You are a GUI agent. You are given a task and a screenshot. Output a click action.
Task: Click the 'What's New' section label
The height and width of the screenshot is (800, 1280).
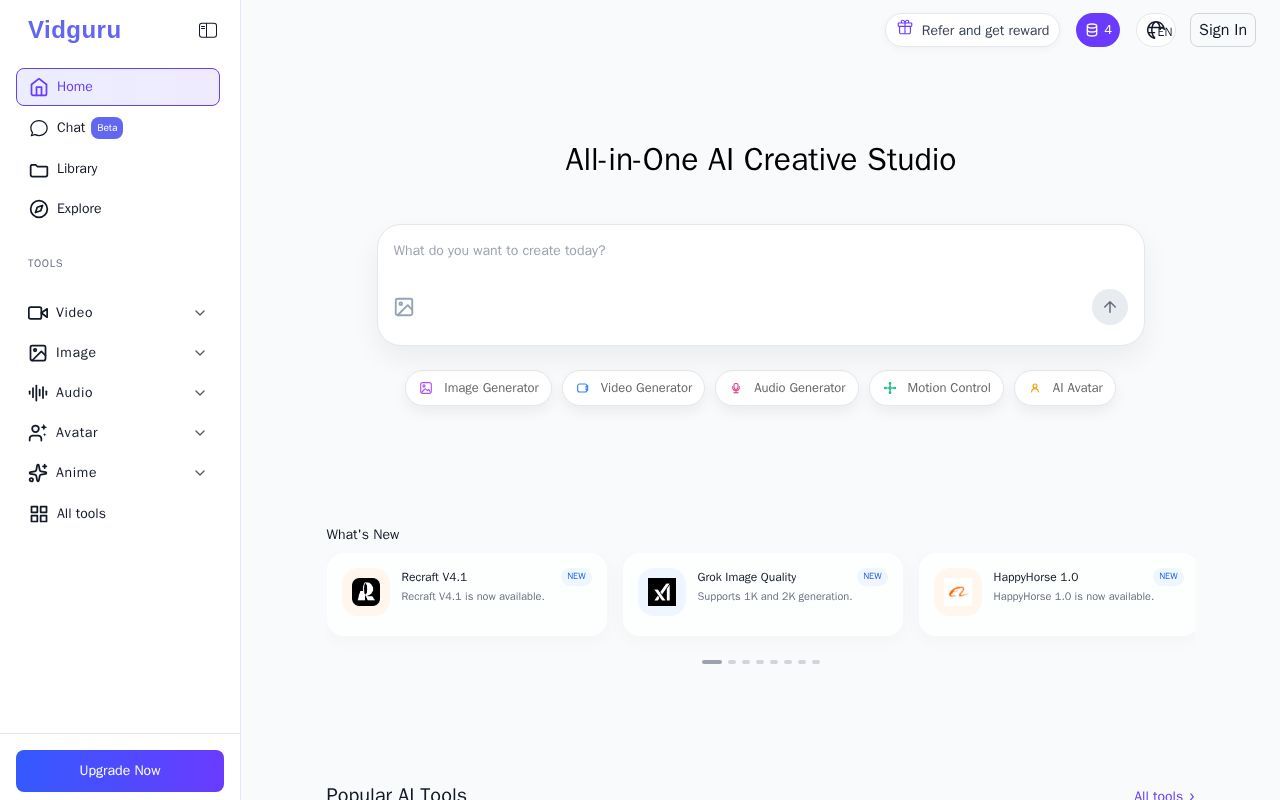(363, 535)
